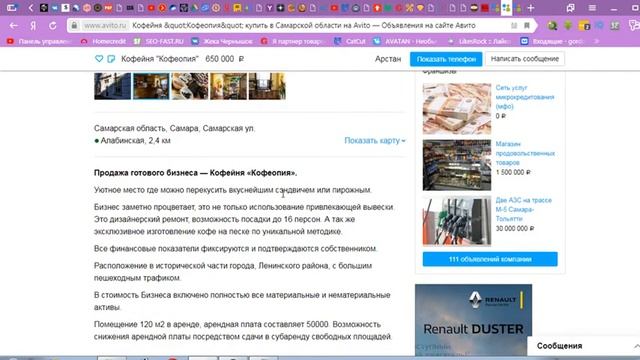Open the Сообщения chat panel
Image resolution: width=640 pixels, height=360 pixels.
pos(584,346)
